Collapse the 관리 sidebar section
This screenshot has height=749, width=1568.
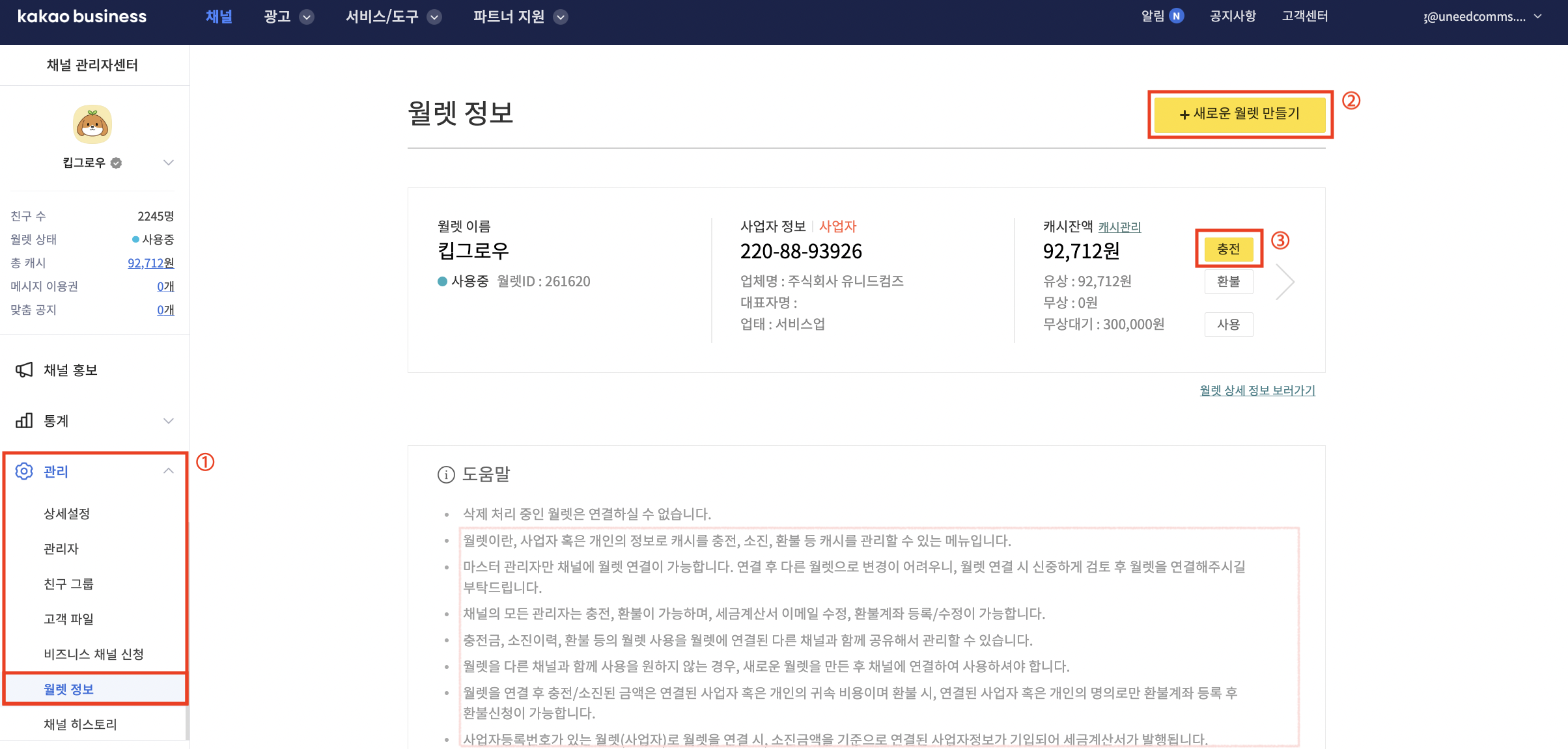click(x=169, y=471)
